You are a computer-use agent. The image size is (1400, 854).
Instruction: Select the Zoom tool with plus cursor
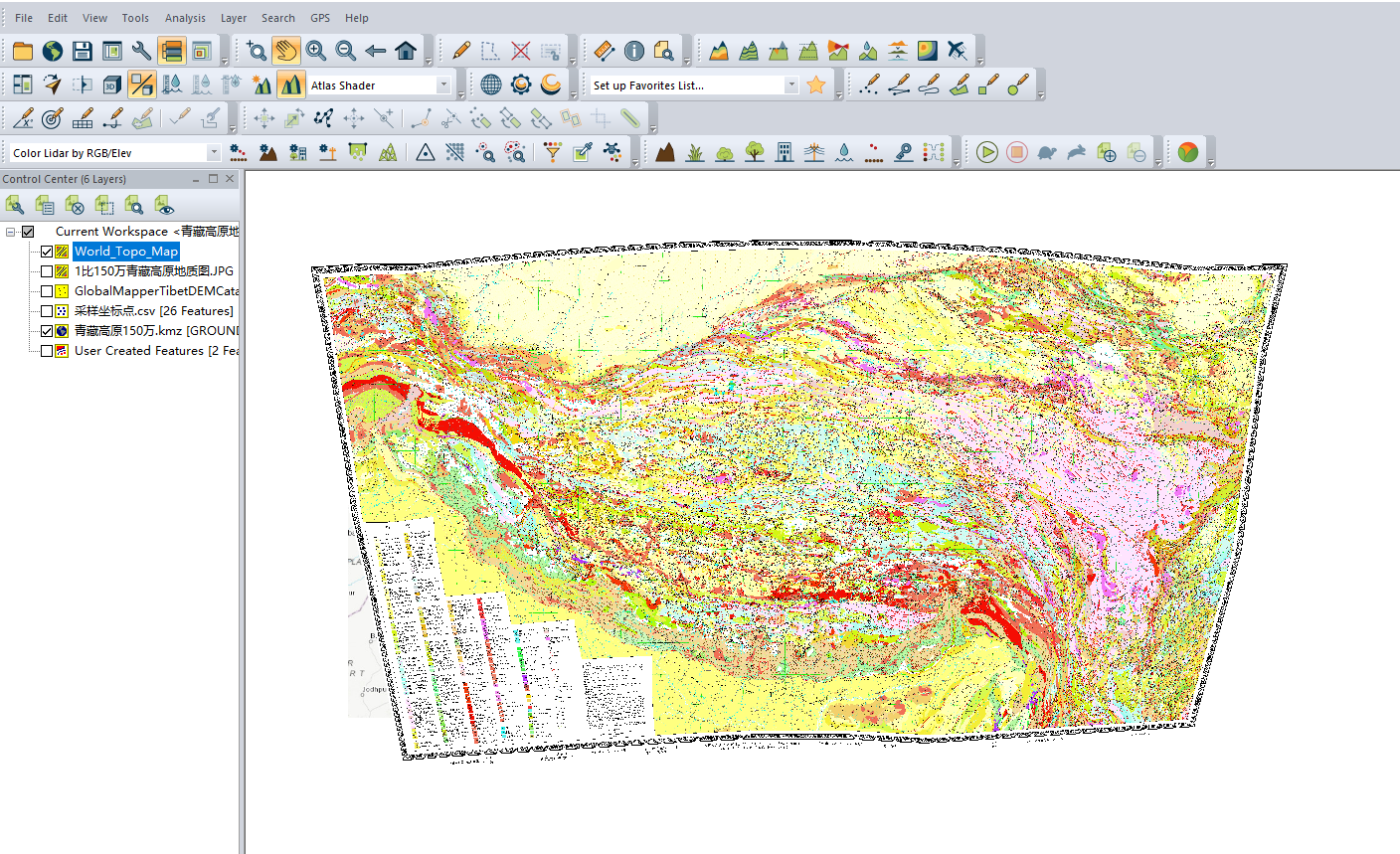(x=257, y=51)
